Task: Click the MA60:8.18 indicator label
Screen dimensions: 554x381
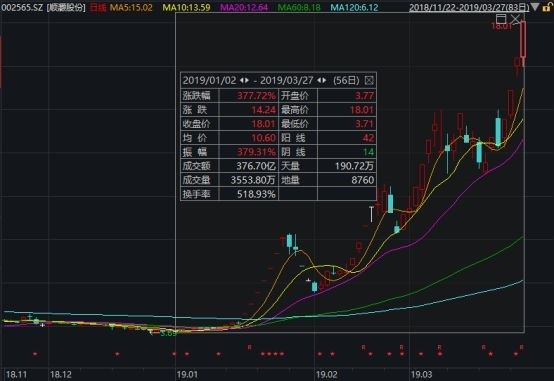Action: (x=299, y=7)
